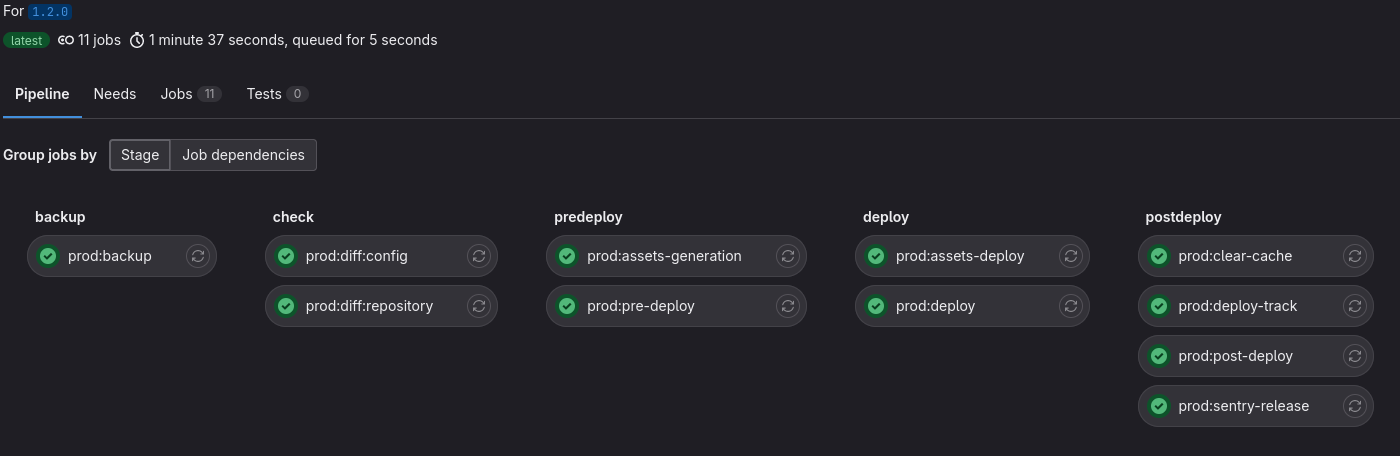The height and width of the screenshot is (456, 1400).
Task: Retry the prod:clear-cache job
Action: [1355, 256]
